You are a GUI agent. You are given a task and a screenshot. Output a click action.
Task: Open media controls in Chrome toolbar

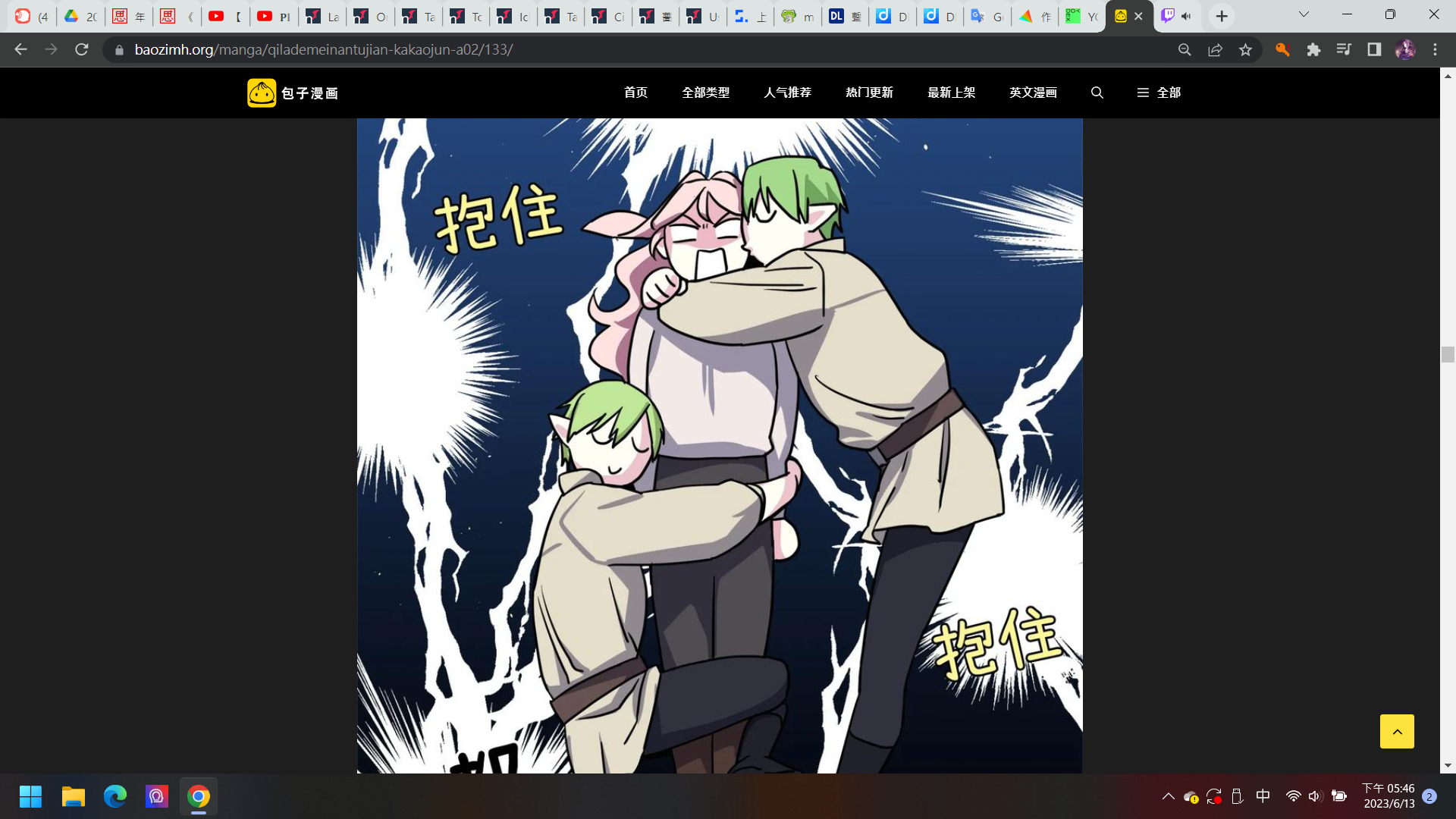point(1344,49)
